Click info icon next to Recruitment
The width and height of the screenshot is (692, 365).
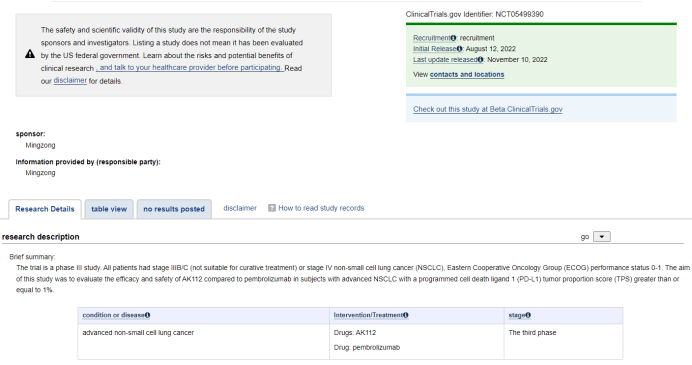[x=453, y=38]
